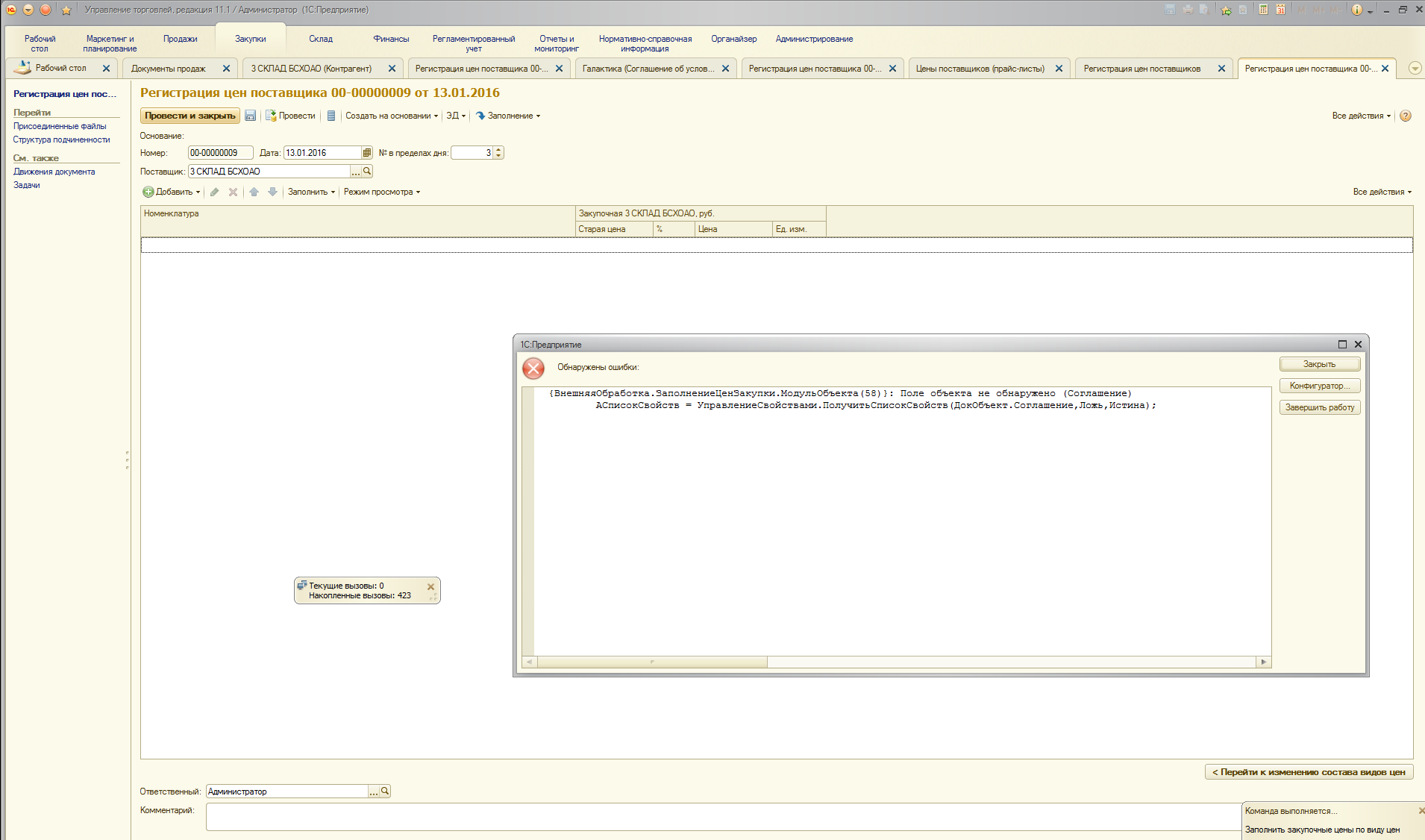
Task: Expand Создать на основании dropdown
Action: point(392,116)
